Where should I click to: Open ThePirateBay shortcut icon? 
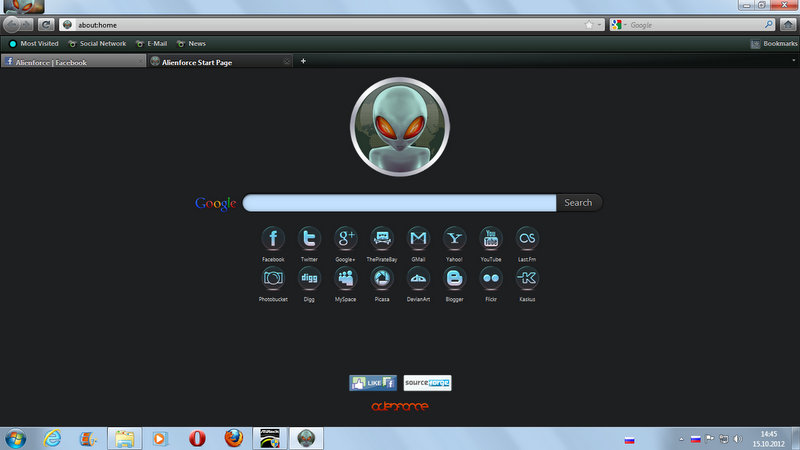pyautogui.click(x=382, y=238)
